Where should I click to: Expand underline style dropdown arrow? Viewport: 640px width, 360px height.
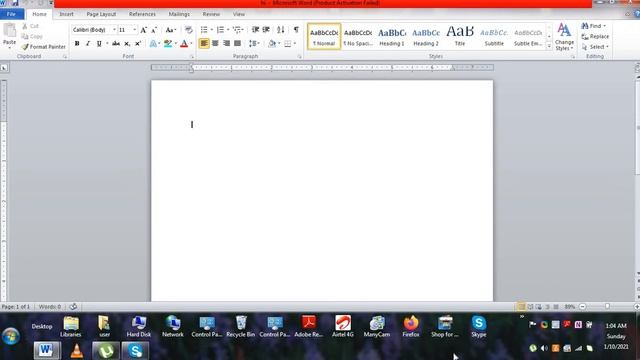[107, 43]
